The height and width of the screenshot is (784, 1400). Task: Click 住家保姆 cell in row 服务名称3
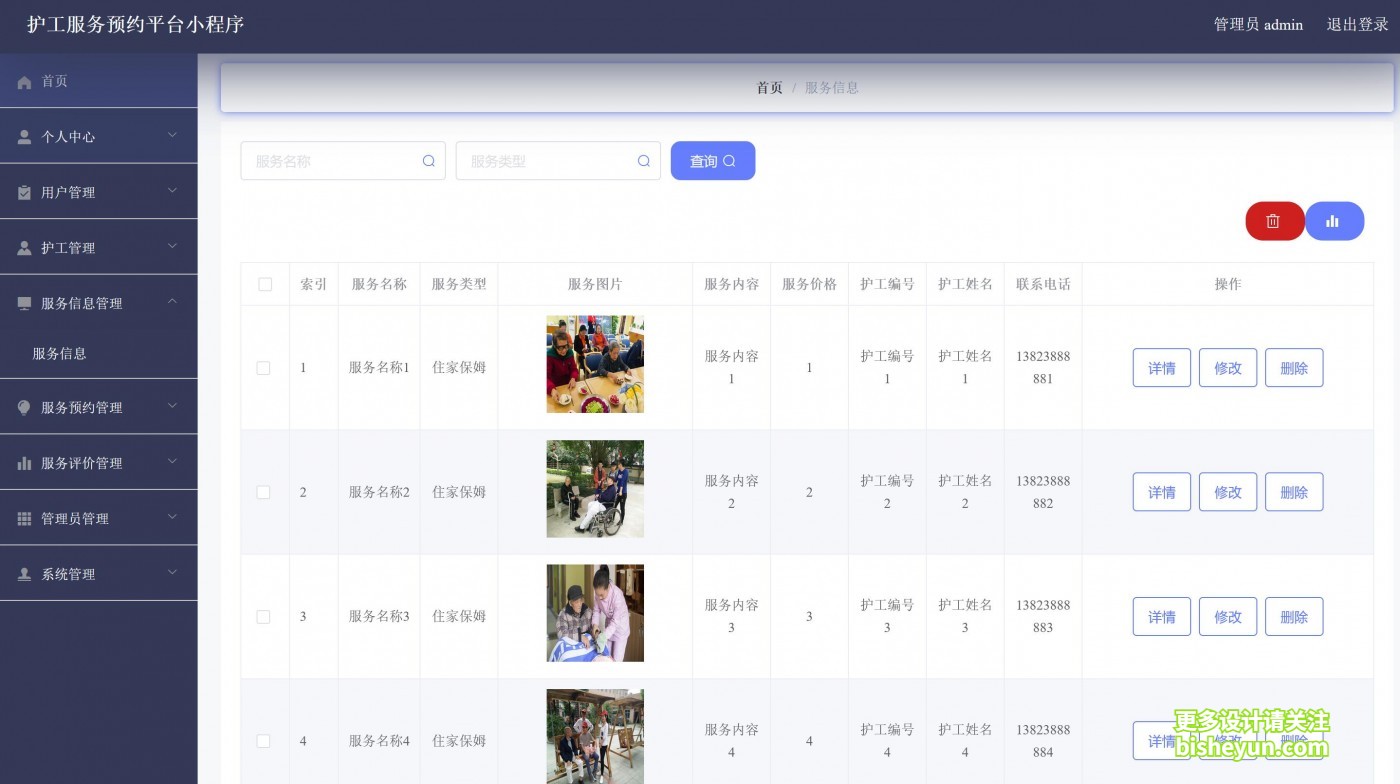(459, 617)
